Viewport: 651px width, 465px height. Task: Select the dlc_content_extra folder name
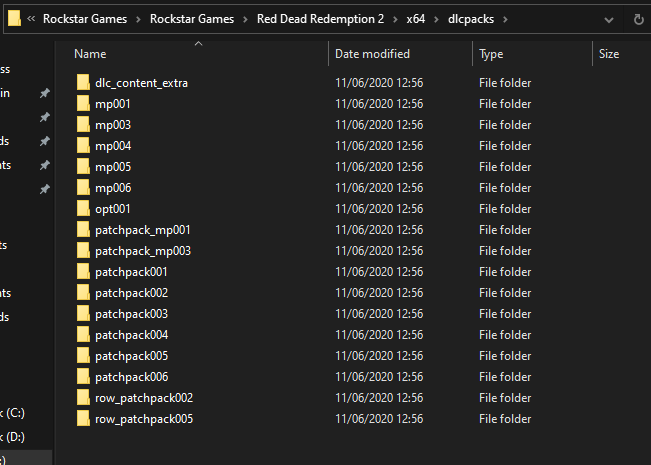click(141, 83)
